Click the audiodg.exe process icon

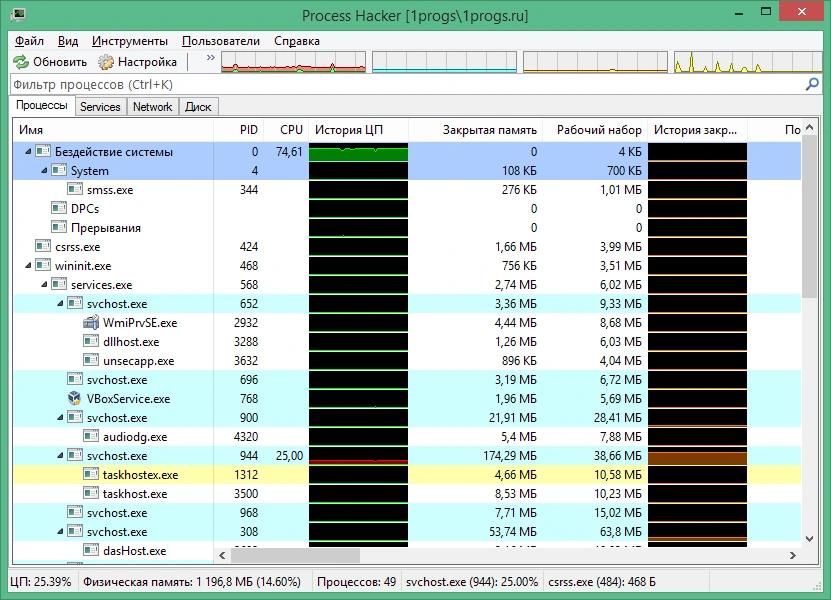point(91,436)
